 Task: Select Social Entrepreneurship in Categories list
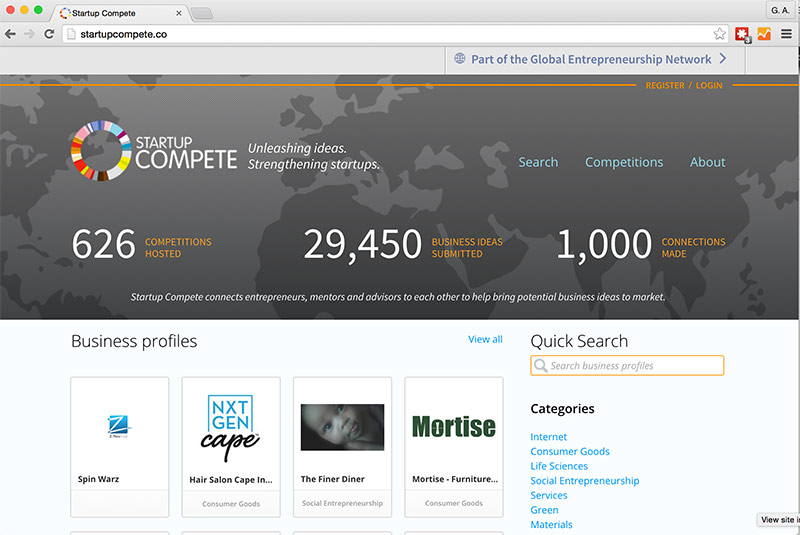(x=585, y=480)
